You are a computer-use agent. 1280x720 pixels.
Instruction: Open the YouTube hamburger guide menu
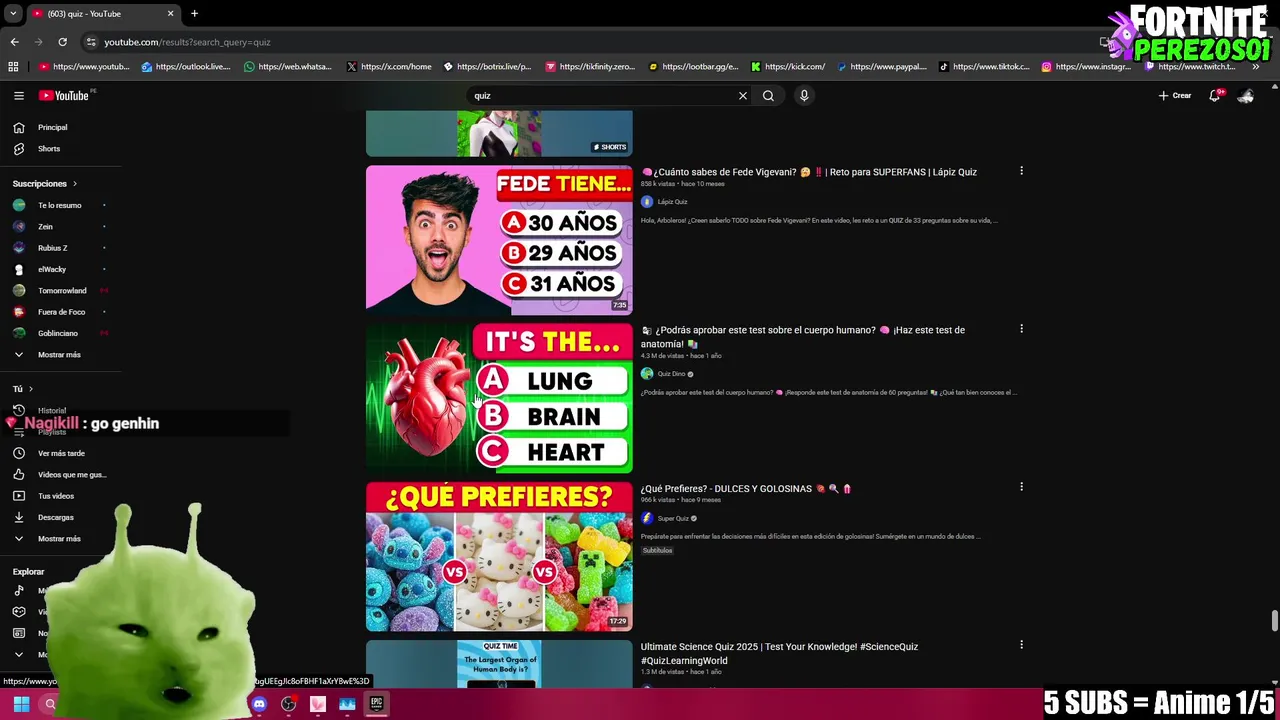[18, 96]
